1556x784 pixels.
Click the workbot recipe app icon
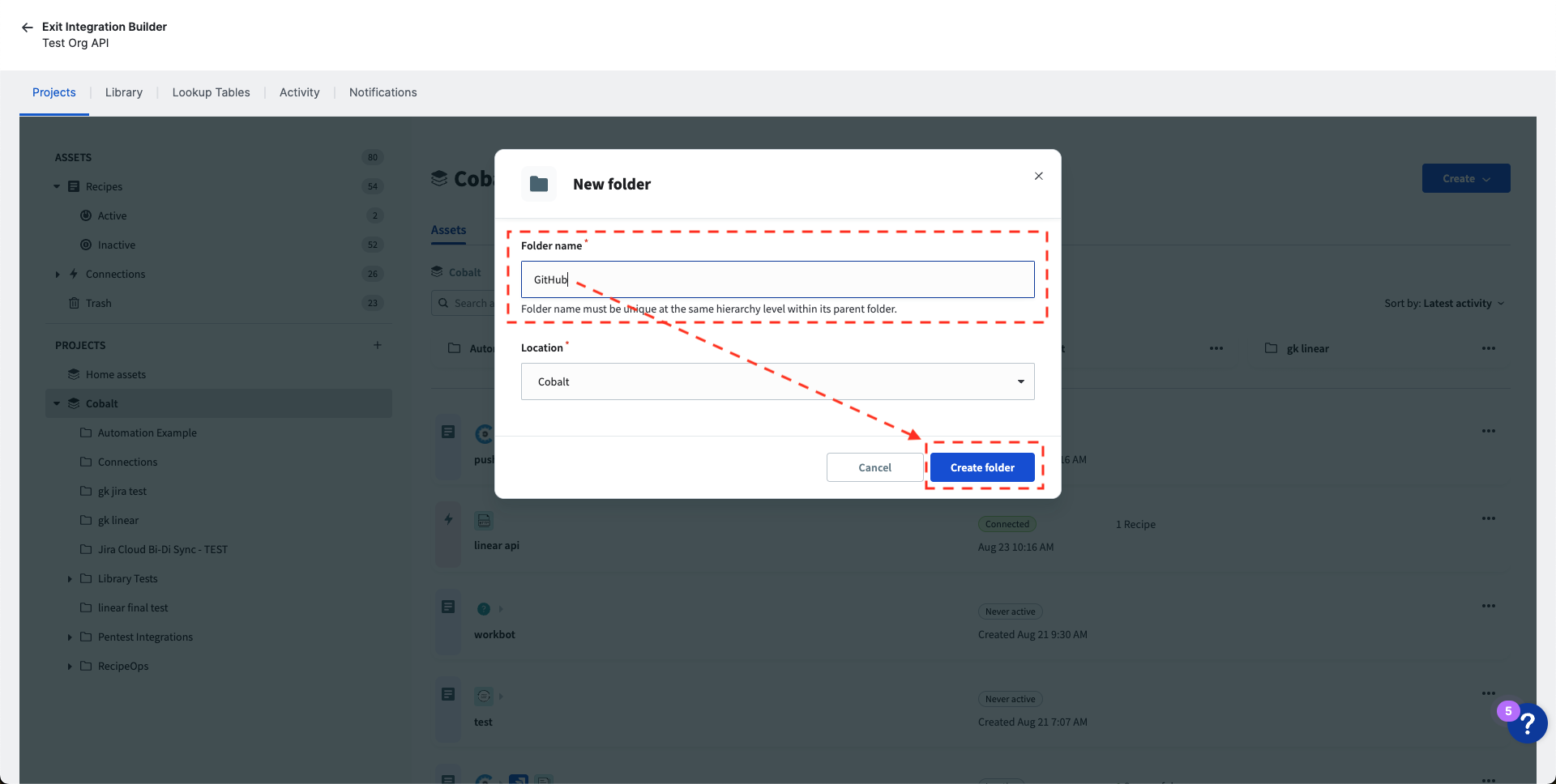484,608
